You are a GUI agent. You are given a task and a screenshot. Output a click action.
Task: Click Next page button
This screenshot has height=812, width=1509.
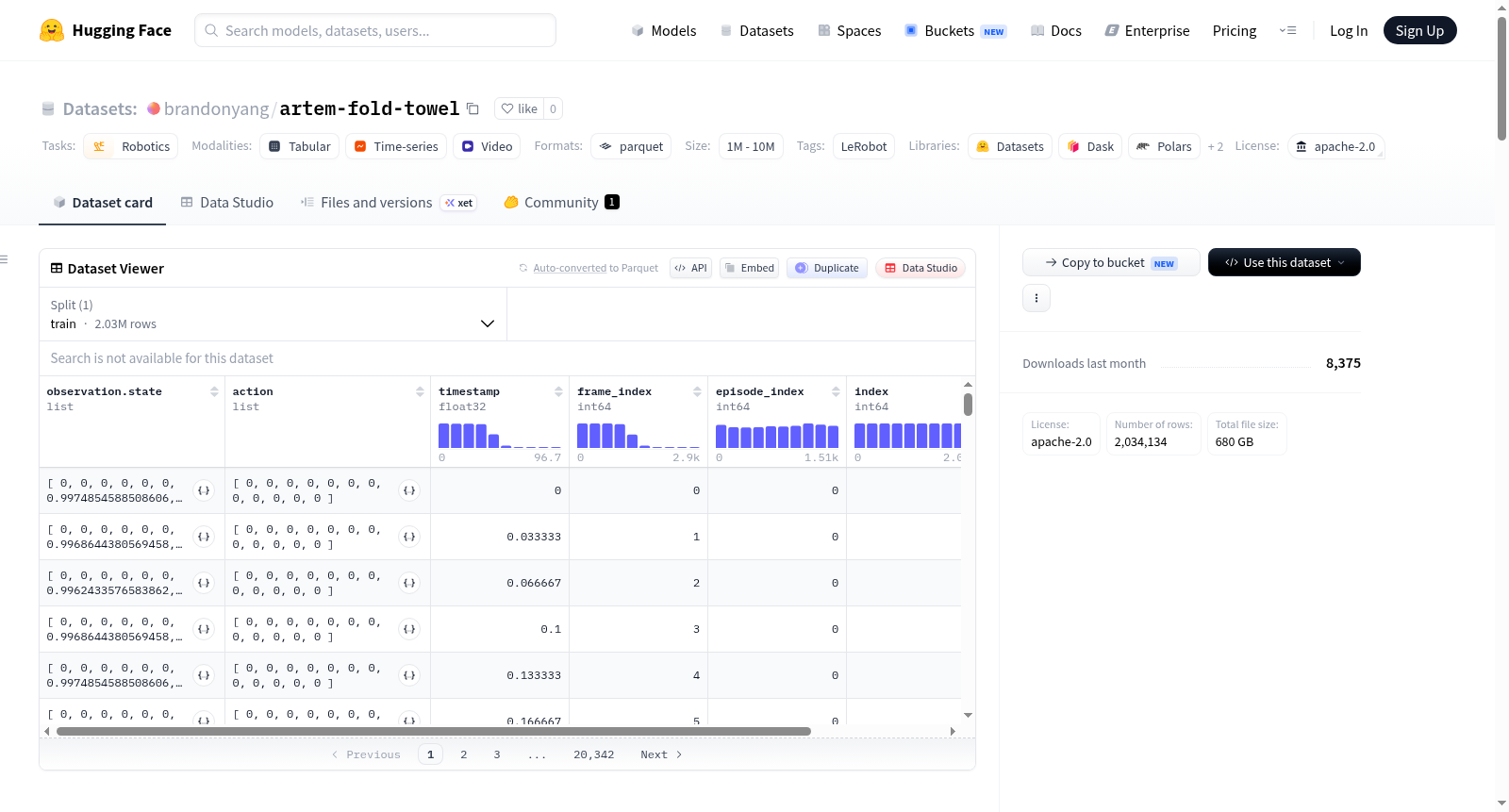click(661, 754)
